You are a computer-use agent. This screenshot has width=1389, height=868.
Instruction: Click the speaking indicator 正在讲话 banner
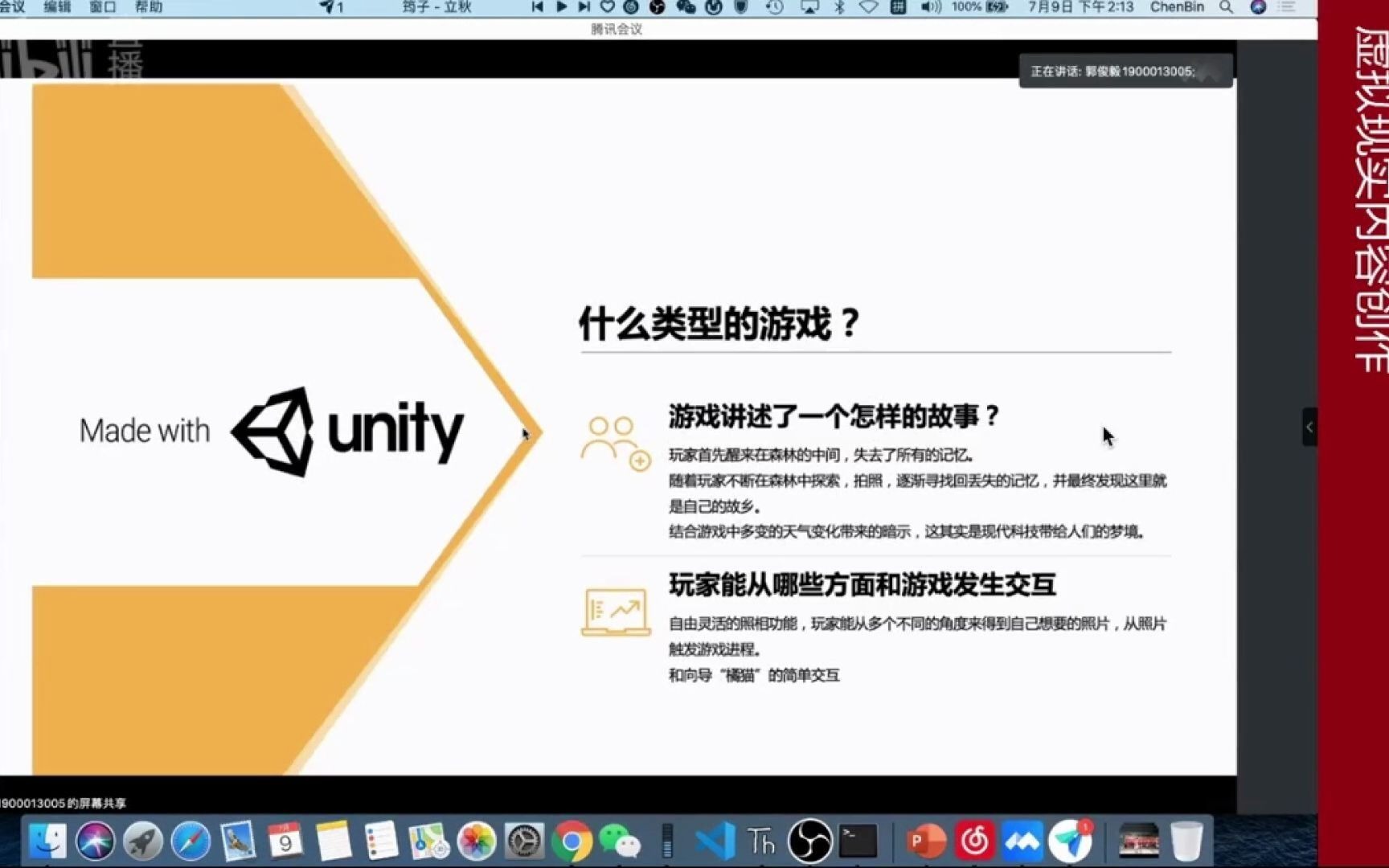click(1125, 71)
